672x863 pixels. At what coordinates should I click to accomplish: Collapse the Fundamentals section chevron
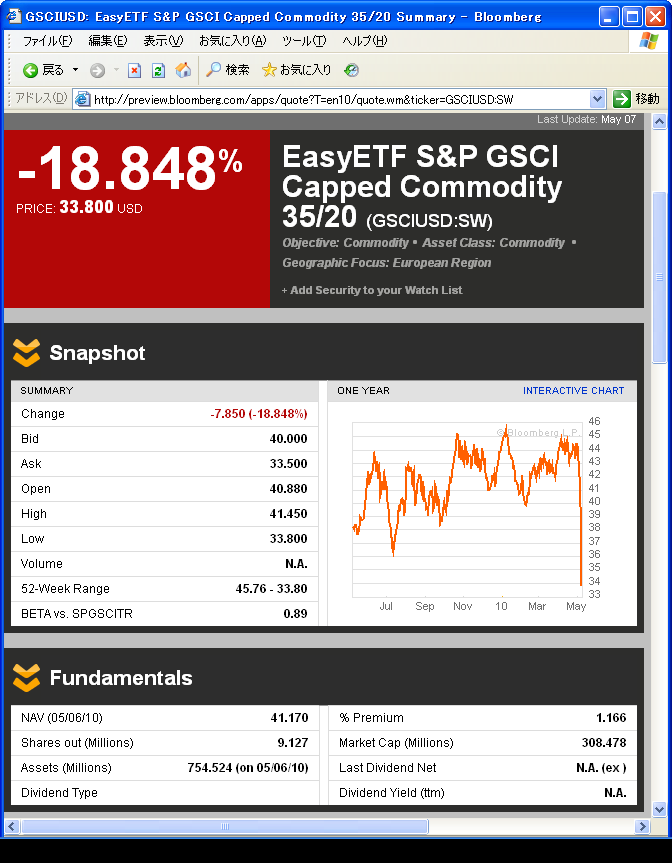[26, 678]
